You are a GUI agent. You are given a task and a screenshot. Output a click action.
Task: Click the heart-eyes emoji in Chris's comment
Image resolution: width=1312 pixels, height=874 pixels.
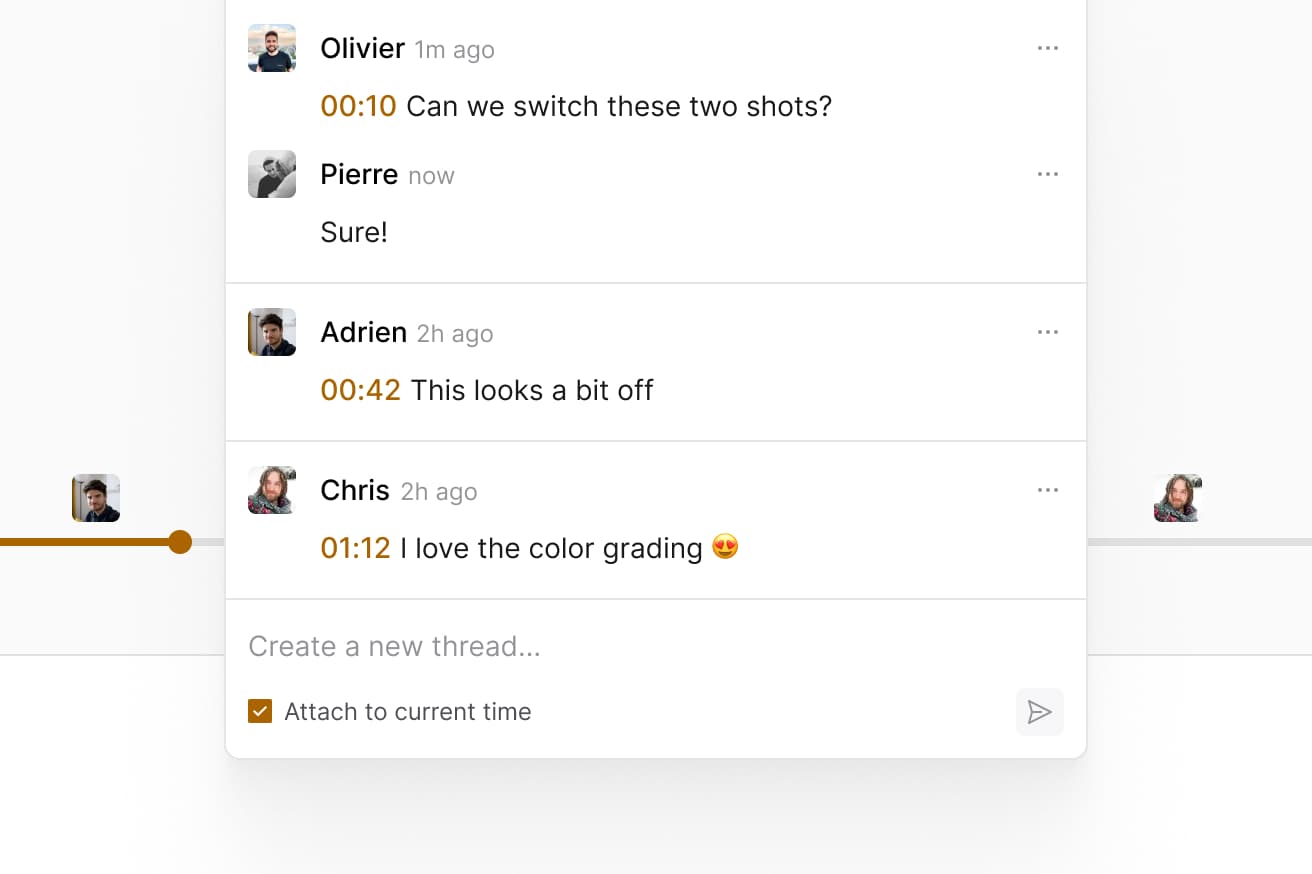[x=725, y=548]
